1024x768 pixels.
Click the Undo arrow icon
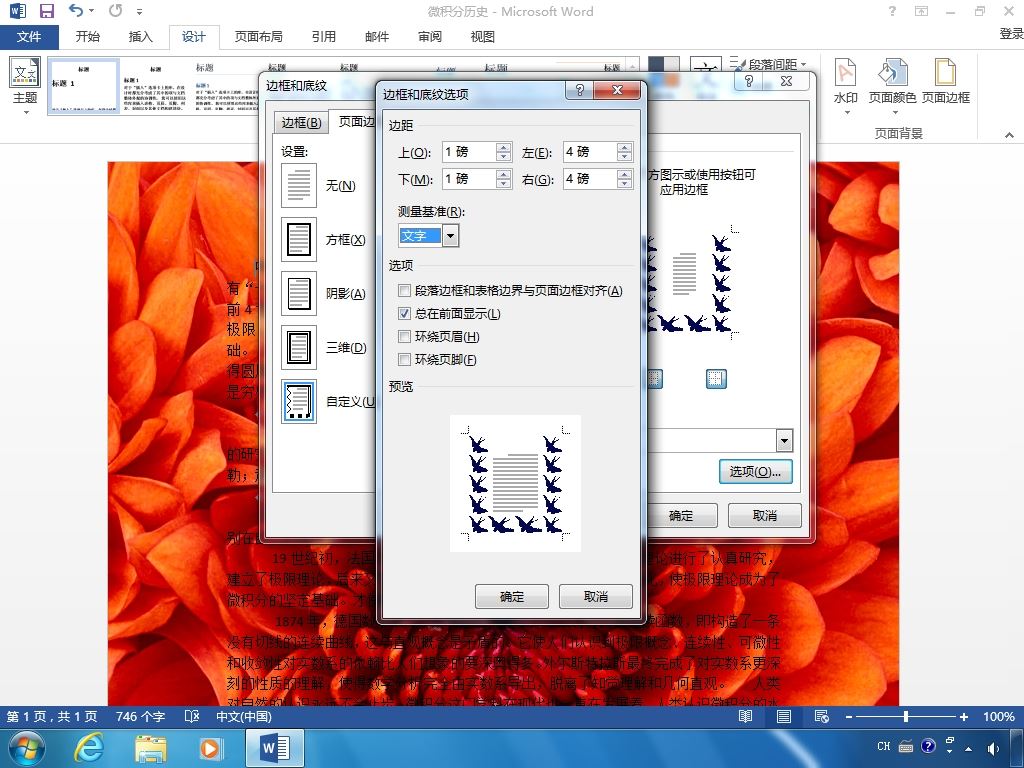click(76, 10)
